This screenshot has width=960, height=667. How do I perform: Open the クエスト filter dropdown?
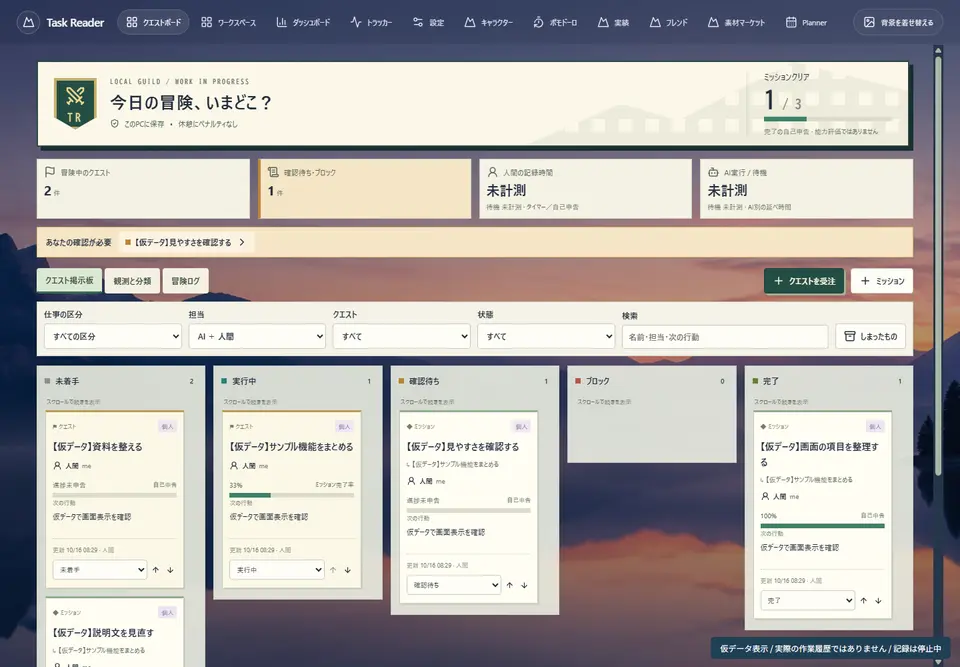click(x=402, y=336)
